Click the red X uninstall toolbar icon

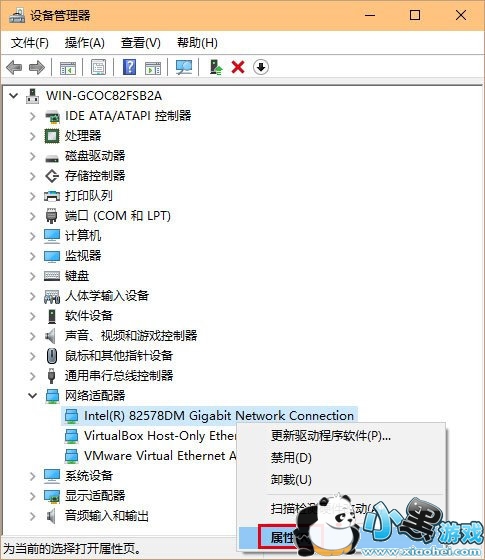point(238,67)
